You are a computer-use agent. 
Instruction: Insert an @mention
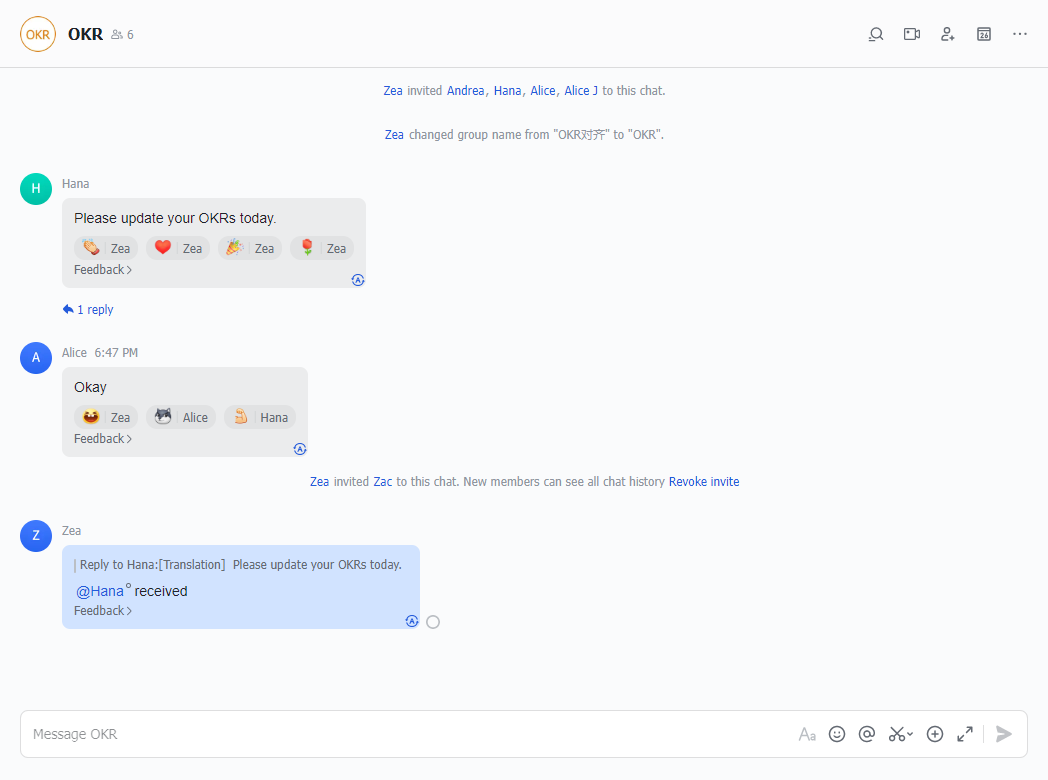click(866, 733)
